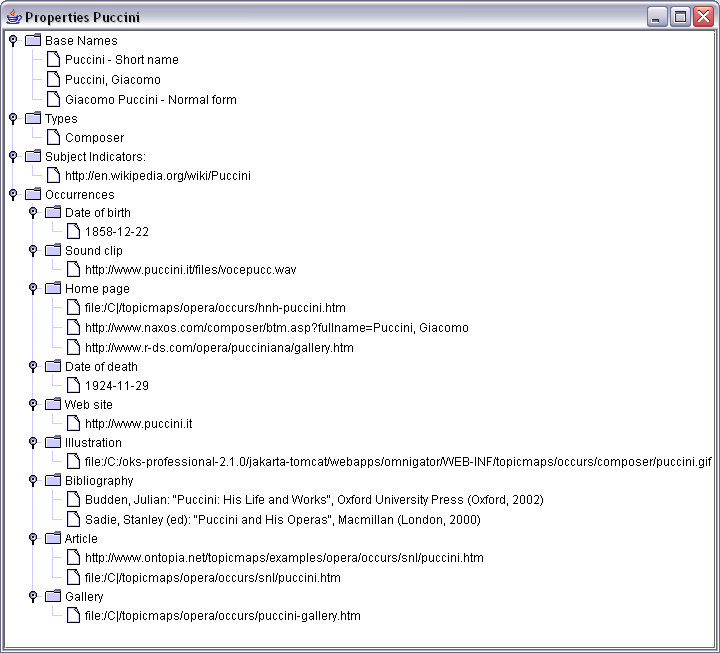Select the Date of death label
The image size is (720, 653).
pos(101,367)
